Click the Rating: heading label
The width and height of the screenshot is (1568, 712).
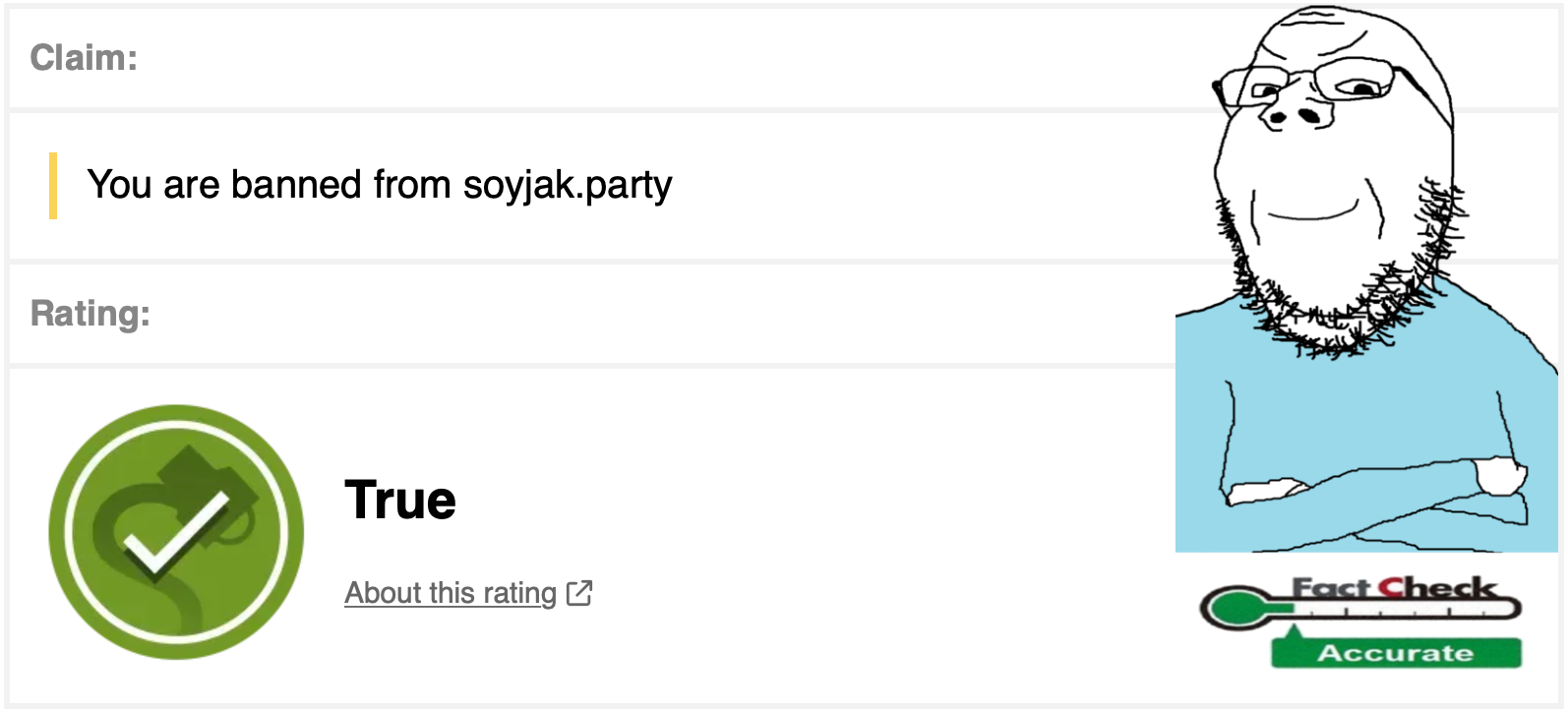coord(90,314)
